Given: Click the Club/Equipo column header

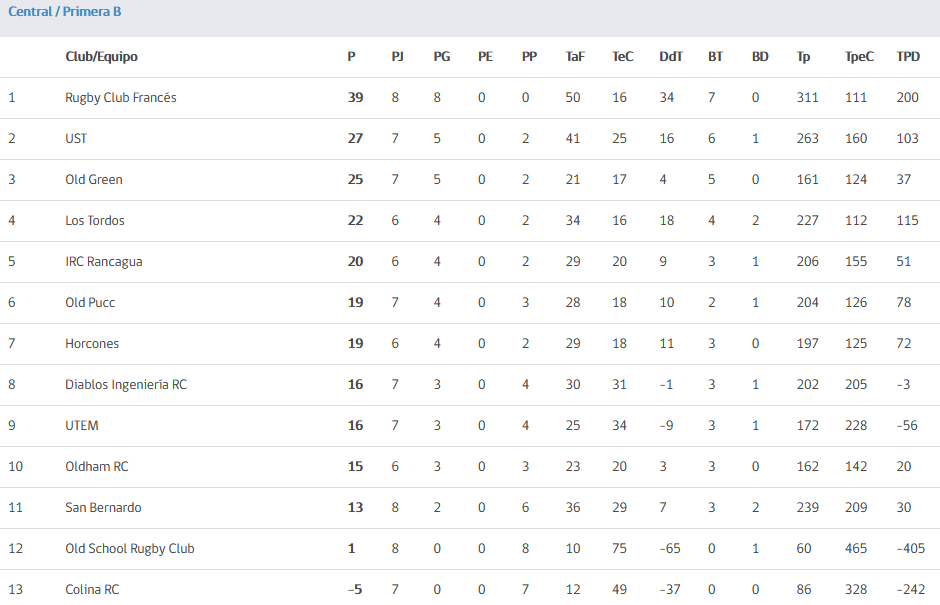Looking at the screenshot, I should click(x=101, y=56).
